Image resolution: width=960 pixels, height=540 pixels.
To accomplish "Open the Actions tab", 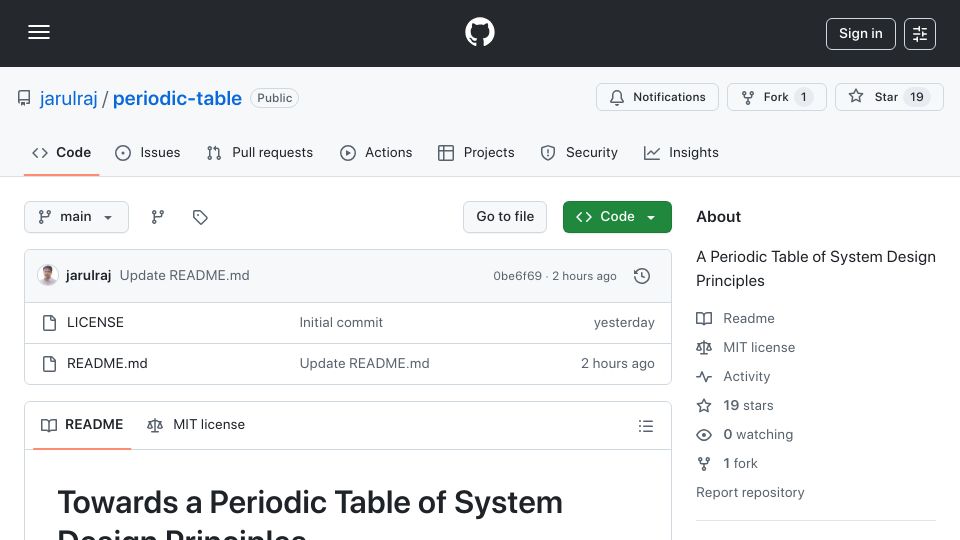I will pos(376,152).
